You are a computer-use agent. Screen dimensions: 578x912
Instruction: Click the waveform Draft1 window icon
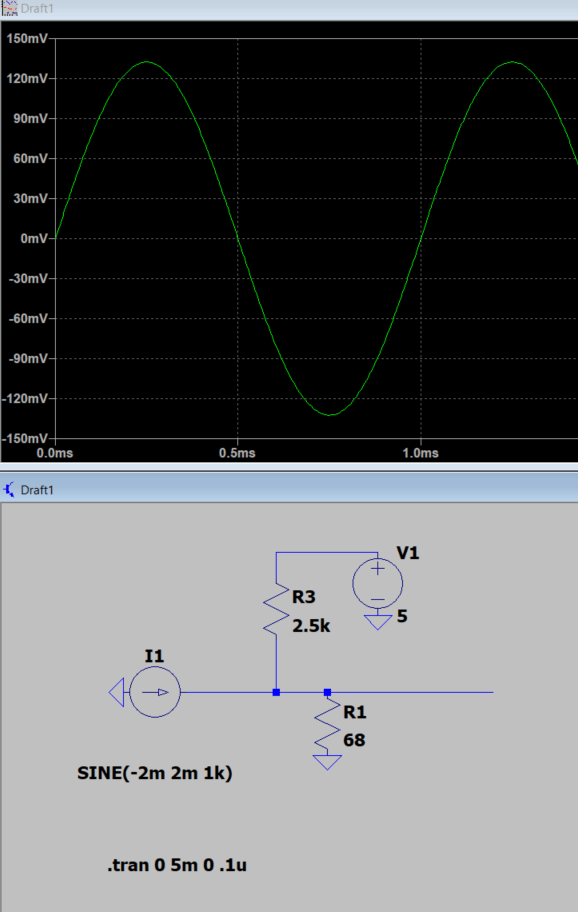pyautogui.click(x=9, y=8)
